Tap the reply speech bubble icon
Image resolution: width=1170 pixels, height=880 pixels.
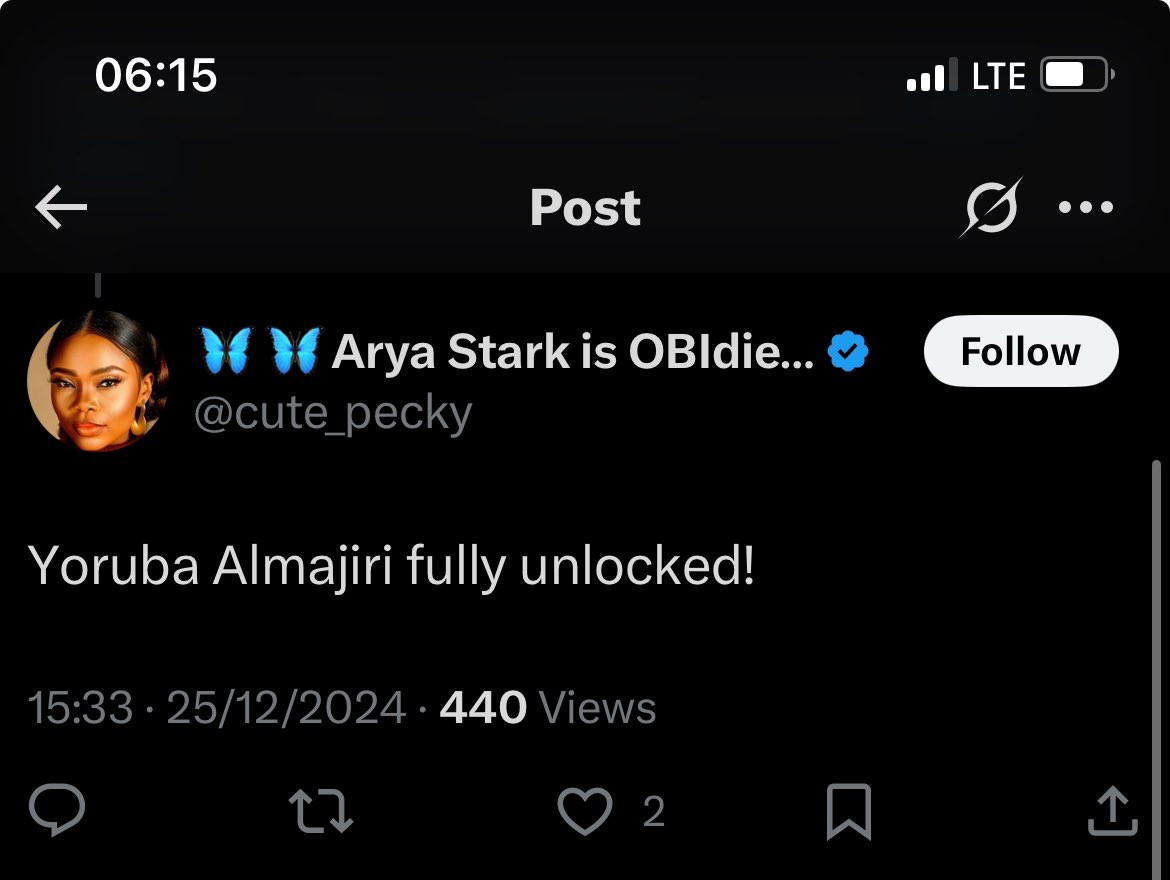click(57, 810)
